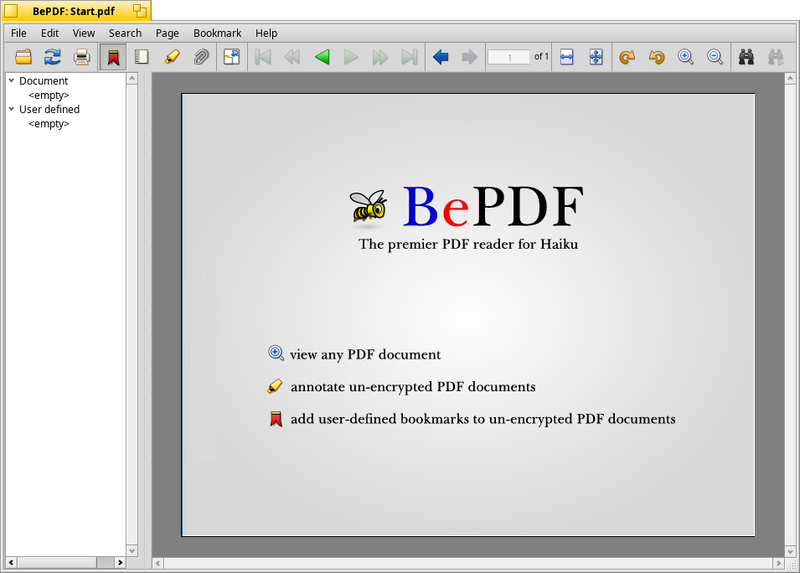This screenshot has height=573, width=800.
Task: Toggle full screen mode icon
Action: click(232, 57)
